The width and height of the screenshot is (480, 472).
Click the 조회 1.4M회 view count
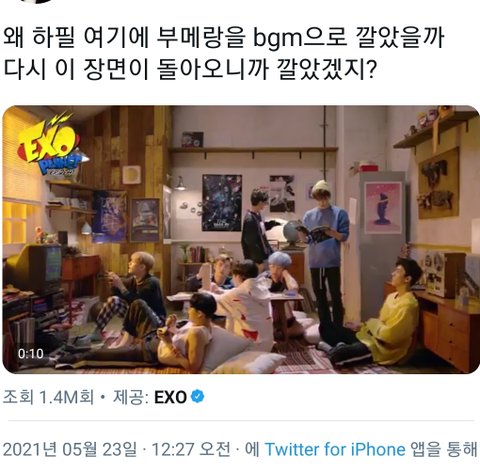48,397
